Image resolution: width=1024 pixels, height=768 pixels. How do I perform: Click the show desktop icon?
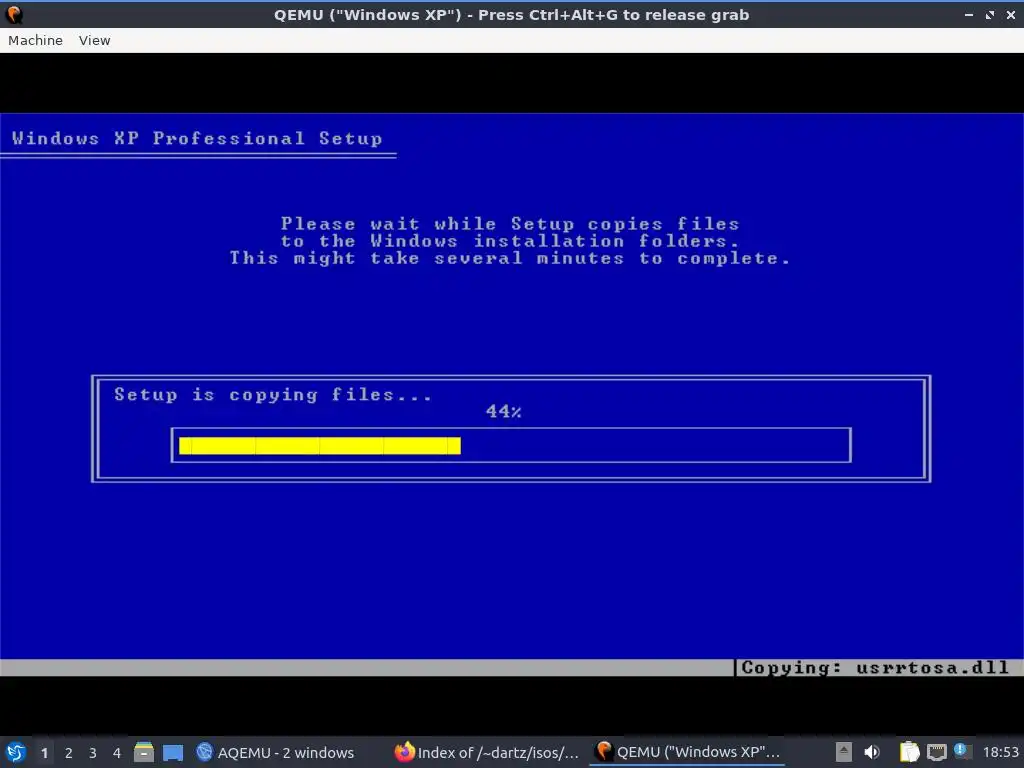click(173, 753)
